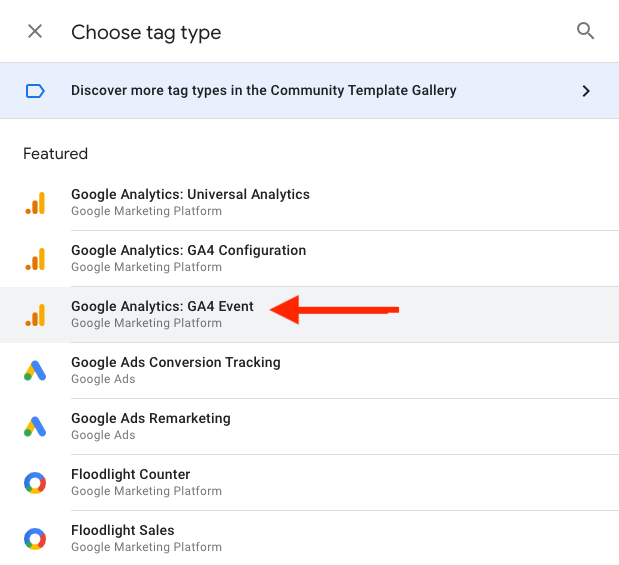Click the Google Ads Remarketing logo icon

click(x=35, y=427)
